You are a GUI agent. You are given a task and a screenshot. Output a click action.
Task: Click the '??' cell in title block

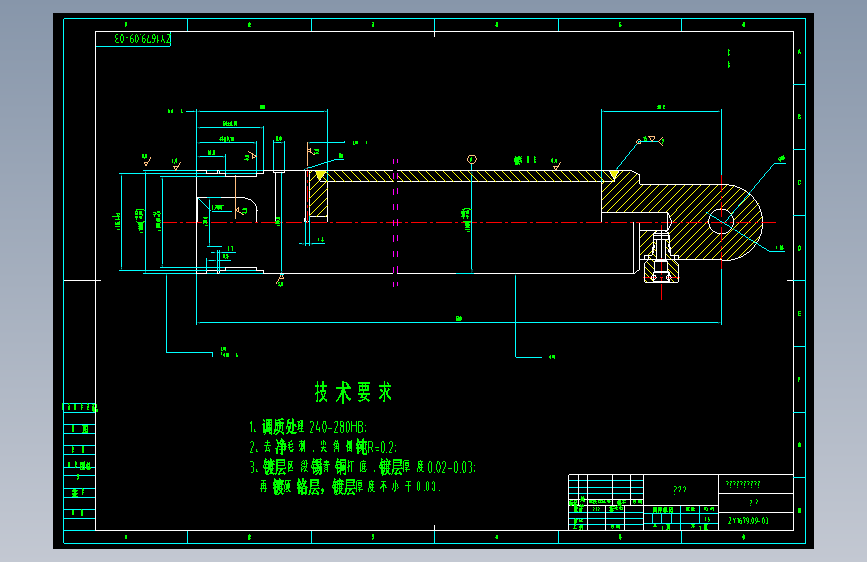click(754, 502)
